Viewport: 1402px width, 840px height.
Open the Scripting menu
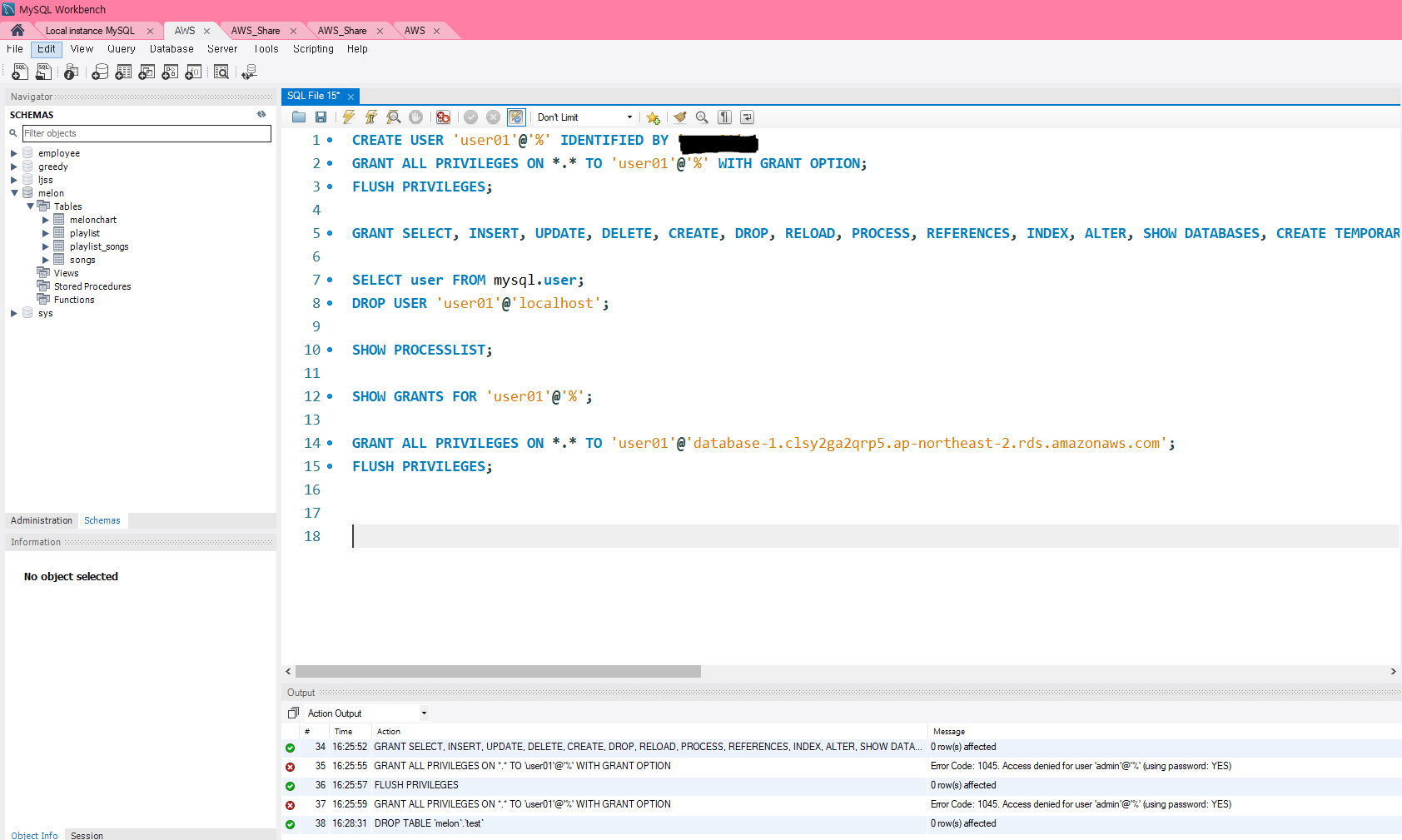pyautogui.click(x=313, y=49)
